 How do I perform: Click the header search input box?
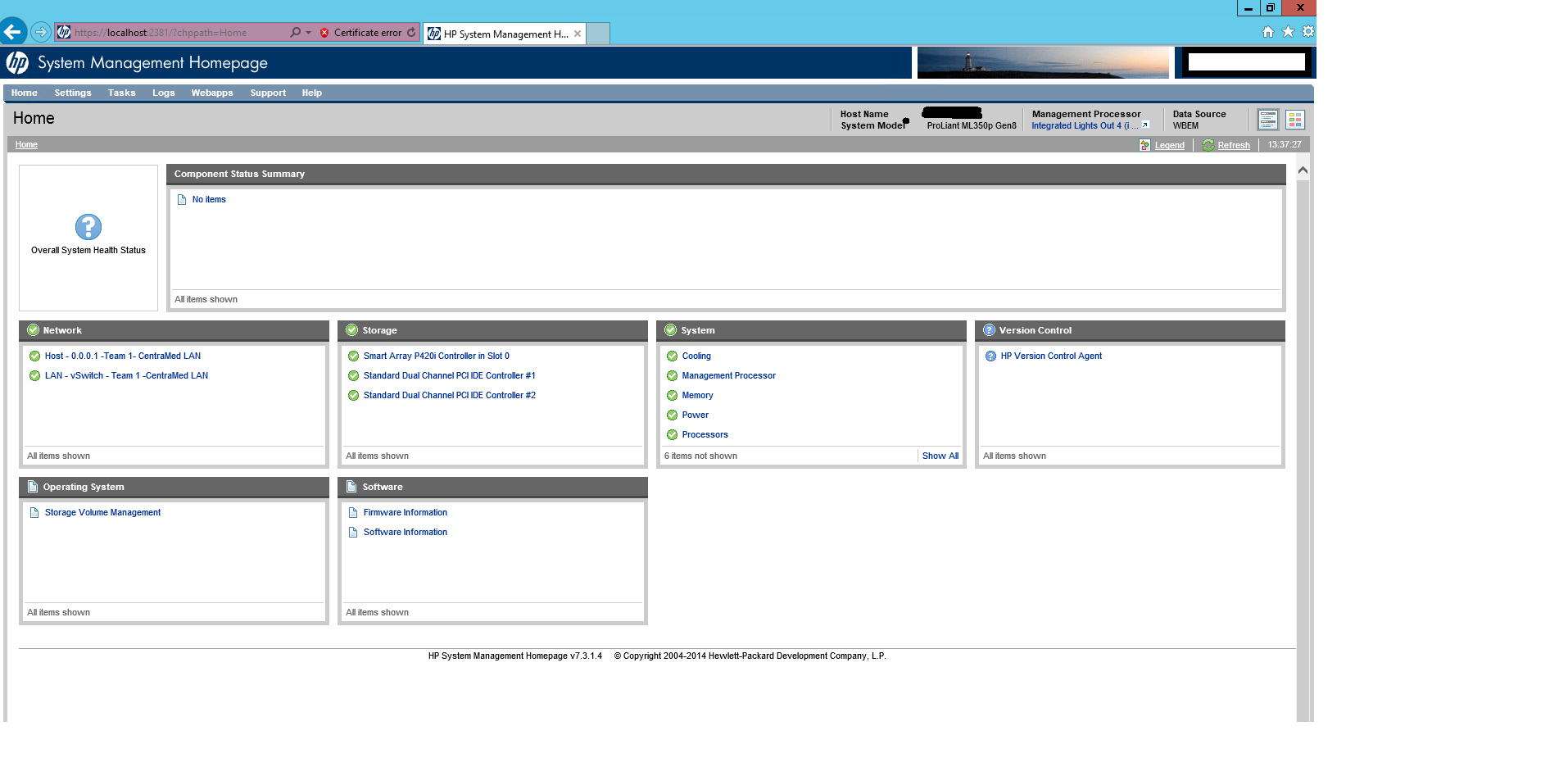1246,62
